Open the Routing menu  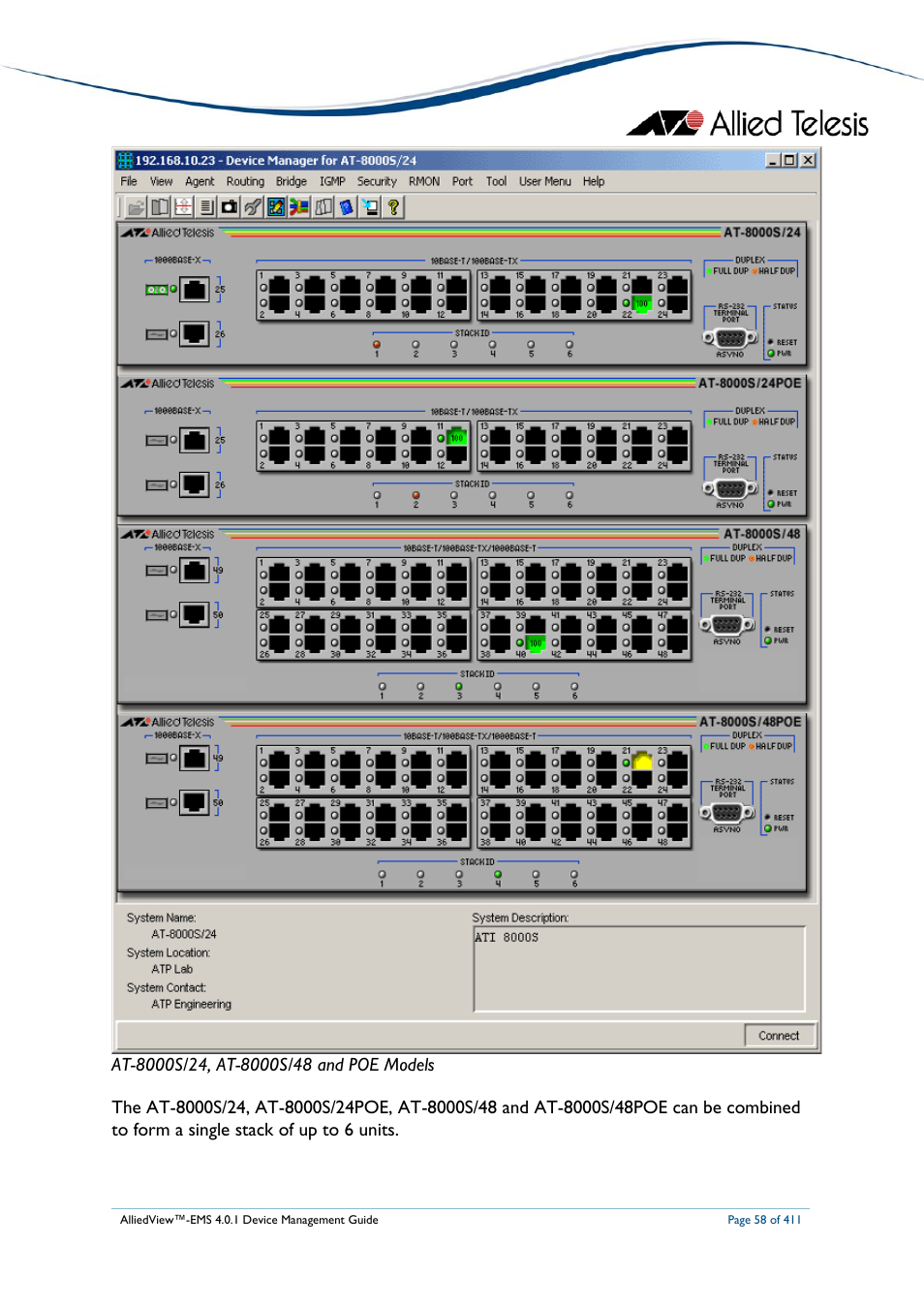click(x=245, y=181)
